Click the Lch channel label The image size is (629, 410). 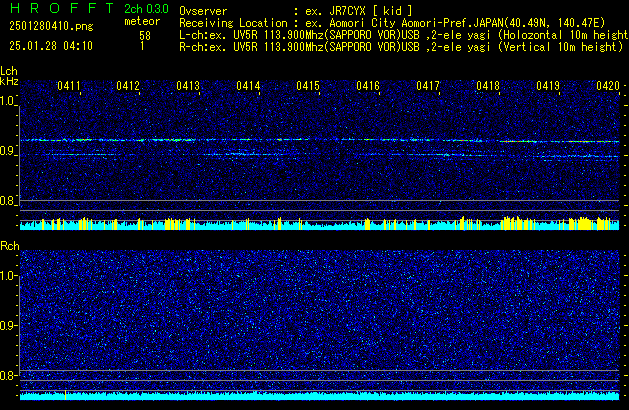[9, 71]
